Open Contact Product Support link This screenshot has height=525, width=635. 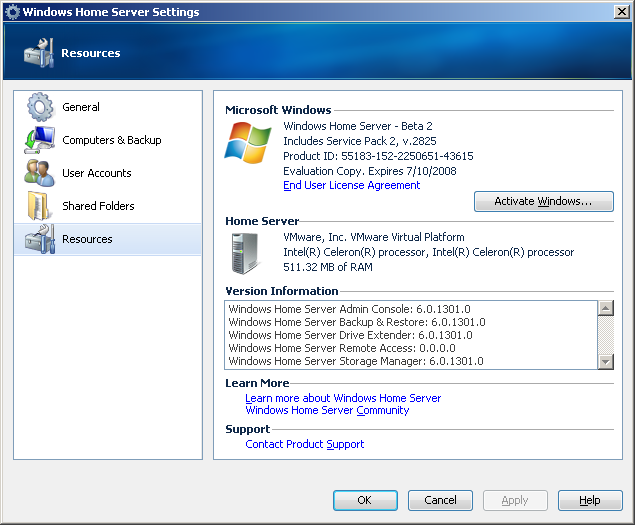[305, 444]
